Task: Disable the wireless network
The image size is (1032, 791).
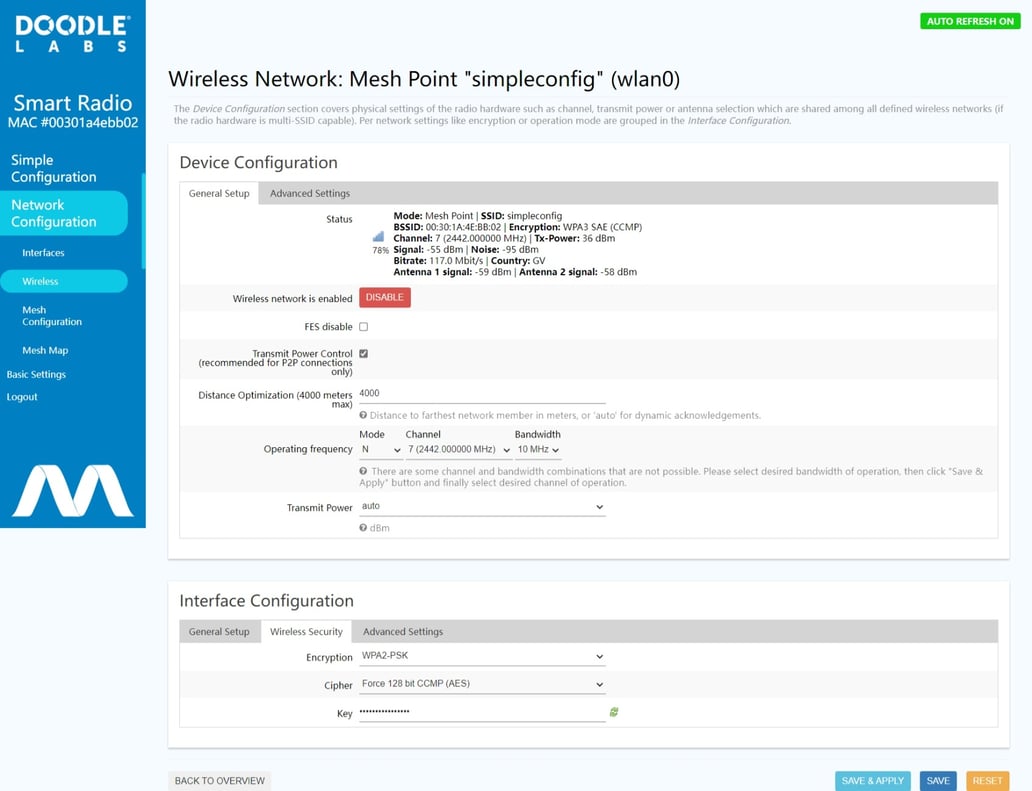Action: click(384, 297)
